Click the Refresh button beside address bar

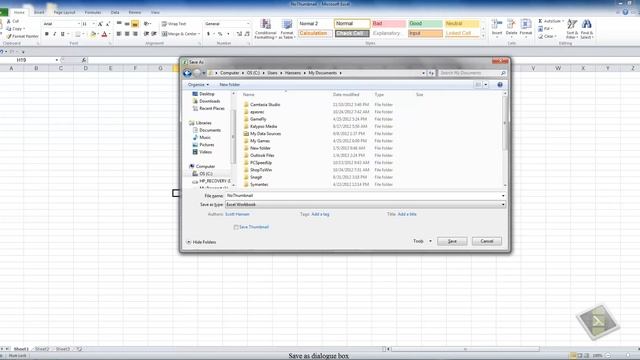[x=431, y=73]
